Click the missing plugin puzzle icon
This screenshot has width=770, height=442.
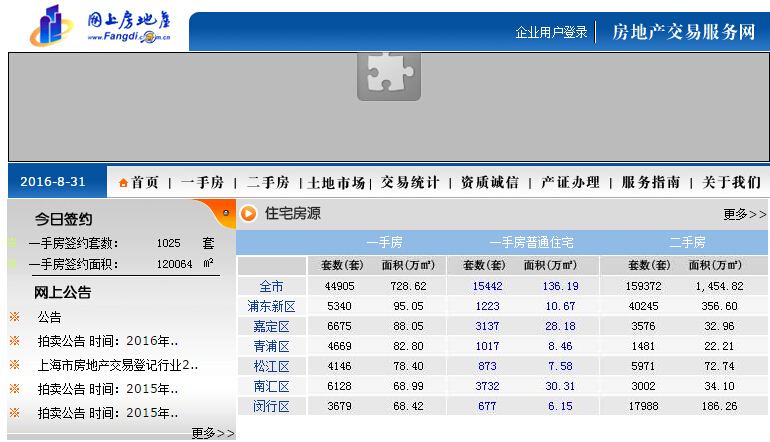click(x=388, y=76)
